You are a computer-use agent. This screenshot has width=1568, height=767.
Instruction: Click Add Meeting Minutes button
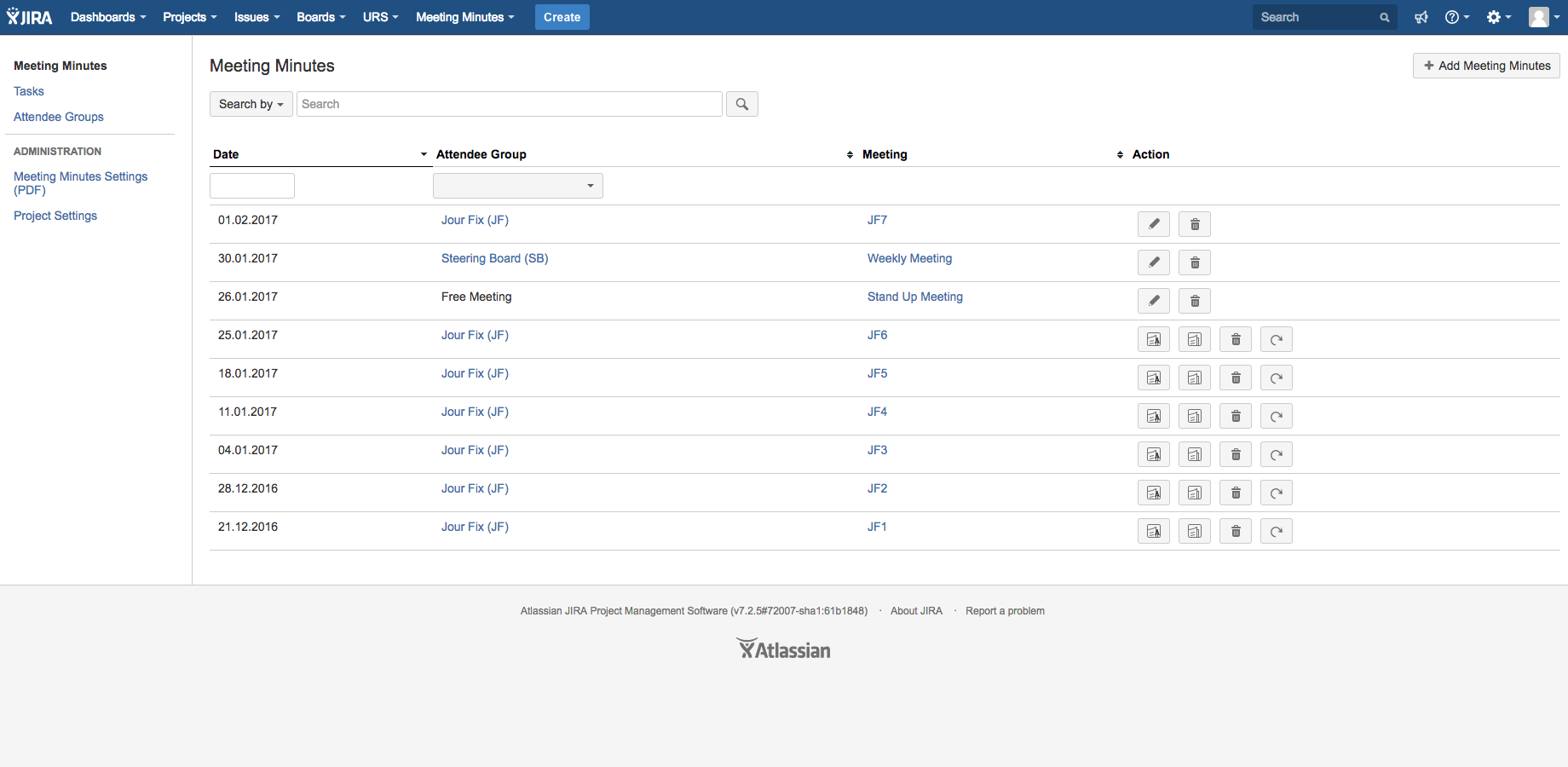pos(1486,66)
